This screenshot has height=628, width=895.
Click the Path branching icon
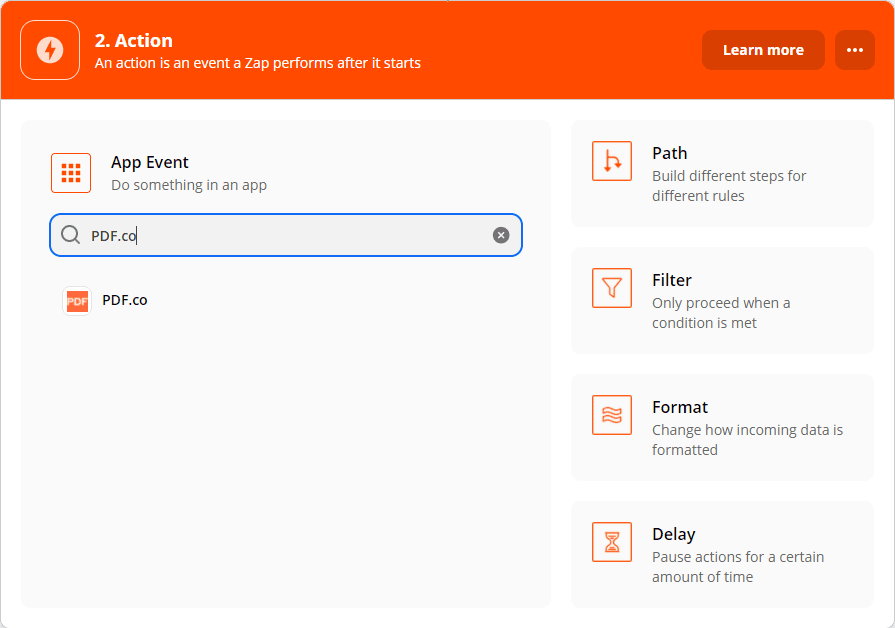tap(612, 161)
